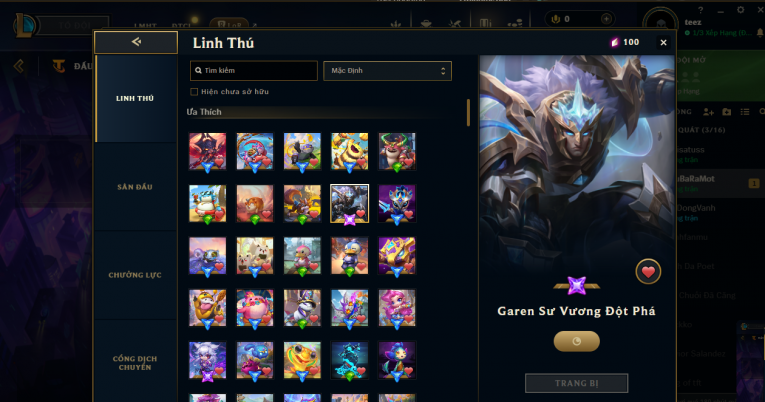Enable the Hiện chưa sở hữu checkbox
Screen dimensions: 765x402
point(194,92)
